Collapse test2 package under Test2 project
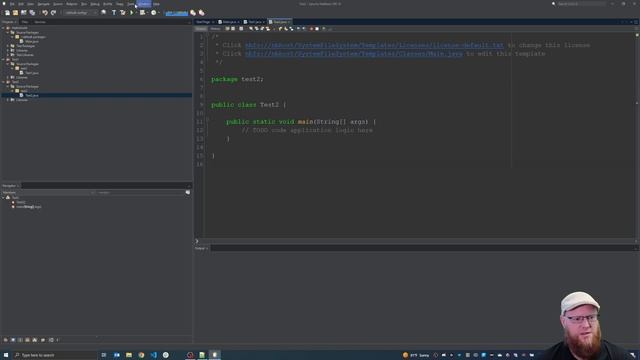The height and width of the screenshot is (360, 640). [13, 91]
